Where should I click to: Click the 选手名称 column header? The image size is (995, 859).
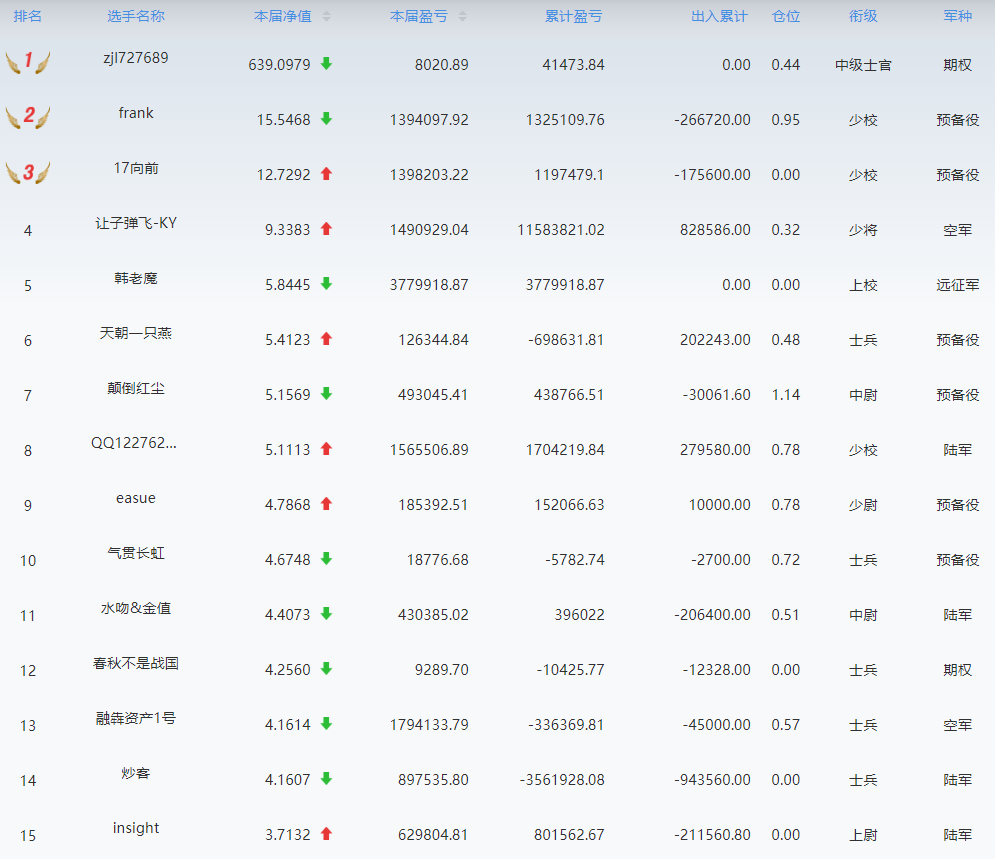136,16
